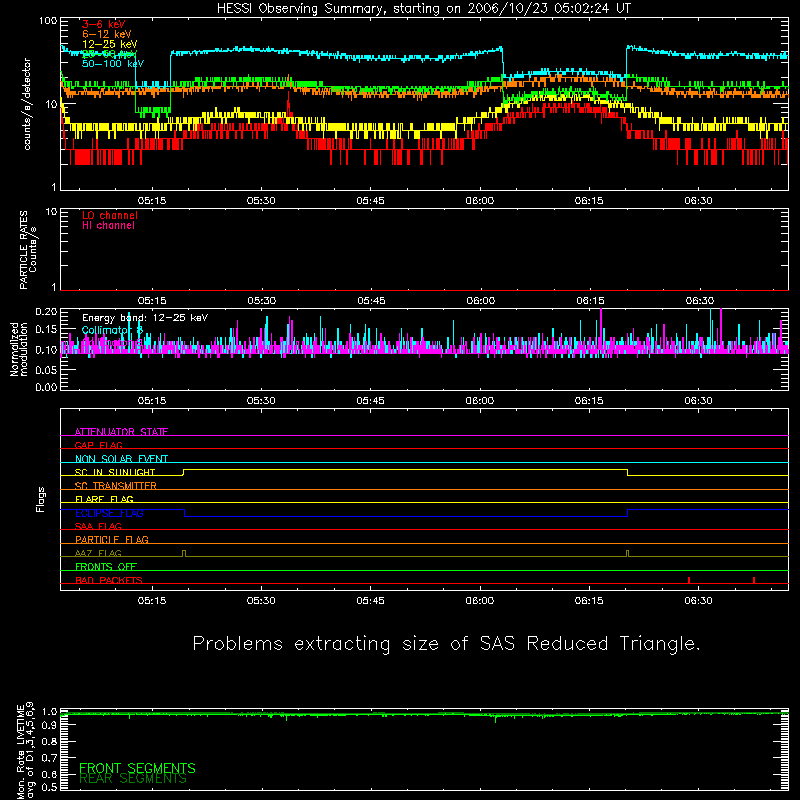The width and height of the screenshot is (800, 800).
Task: Click the LO channel legend label
Action: [x=110, y=215]
